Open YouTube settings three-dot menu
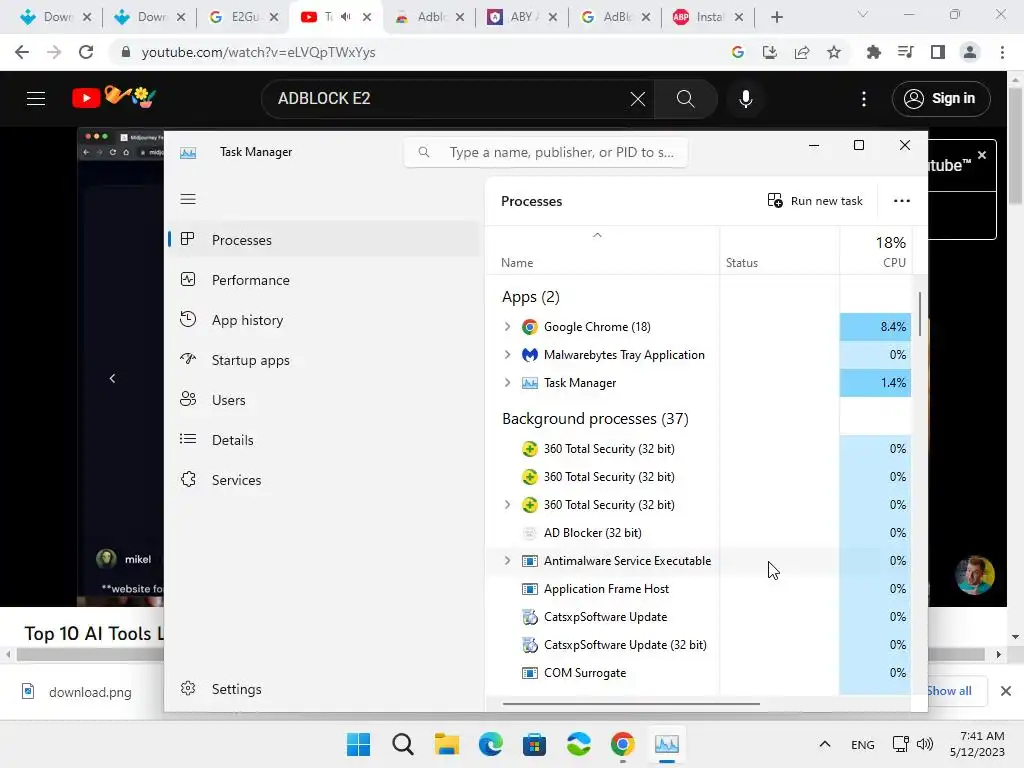Viewport: 1024px width, 768px height. point(864,99)
